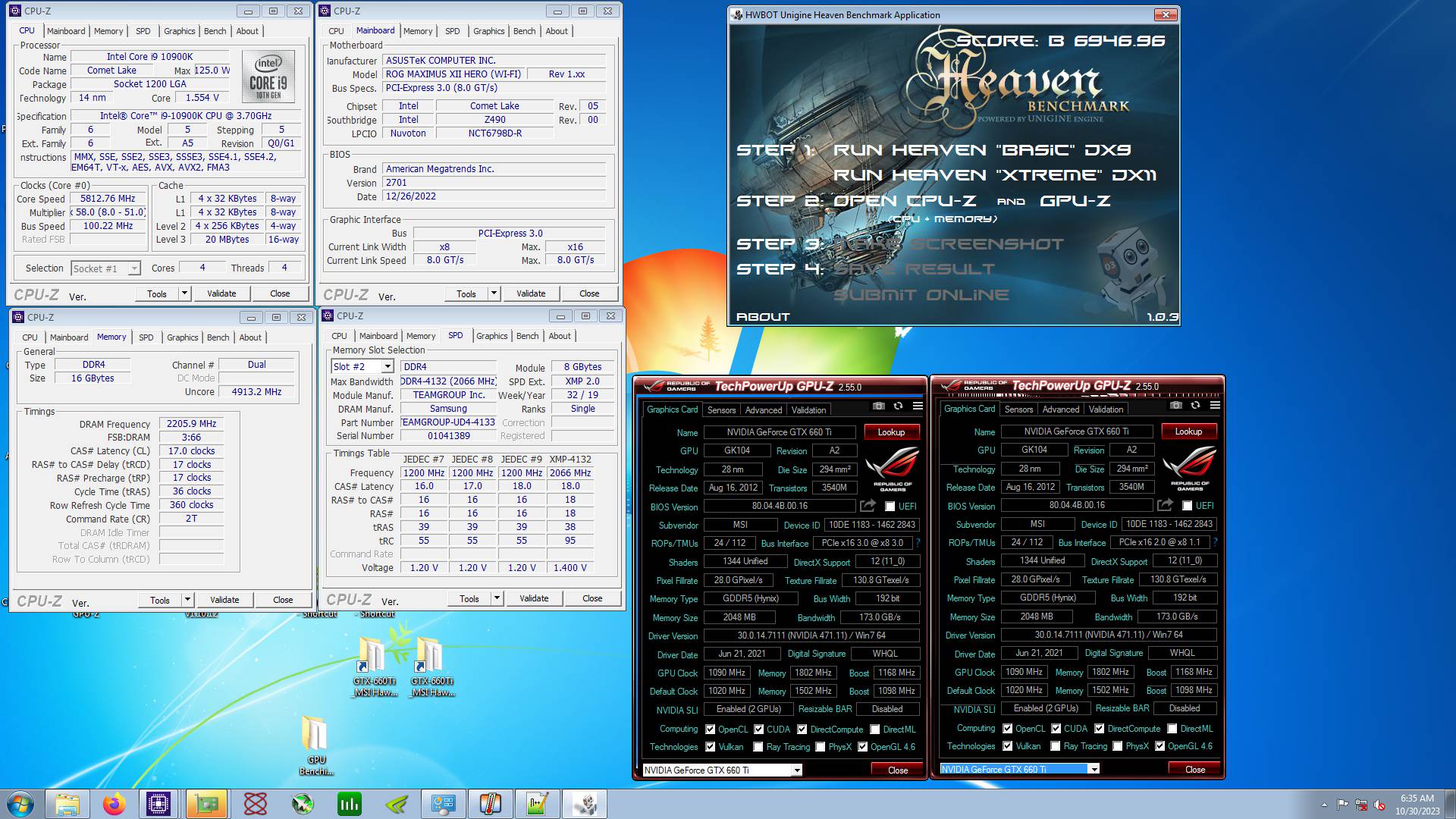Viewport: 1456px width, 819px height.
Task: Toggle the CUDA checkbox in left GPU-Z
Action: click(x=758, y=730)
